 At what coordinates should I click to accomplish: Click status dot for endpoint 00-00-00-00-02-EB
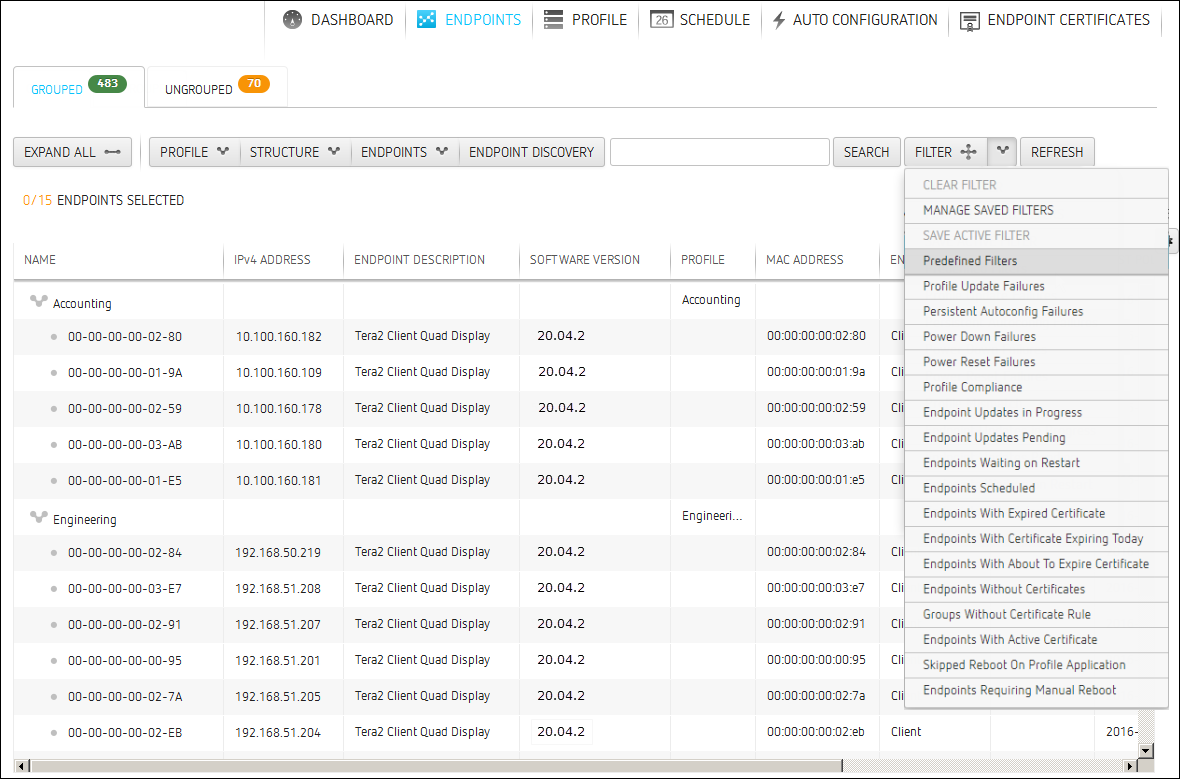(53, 733)
